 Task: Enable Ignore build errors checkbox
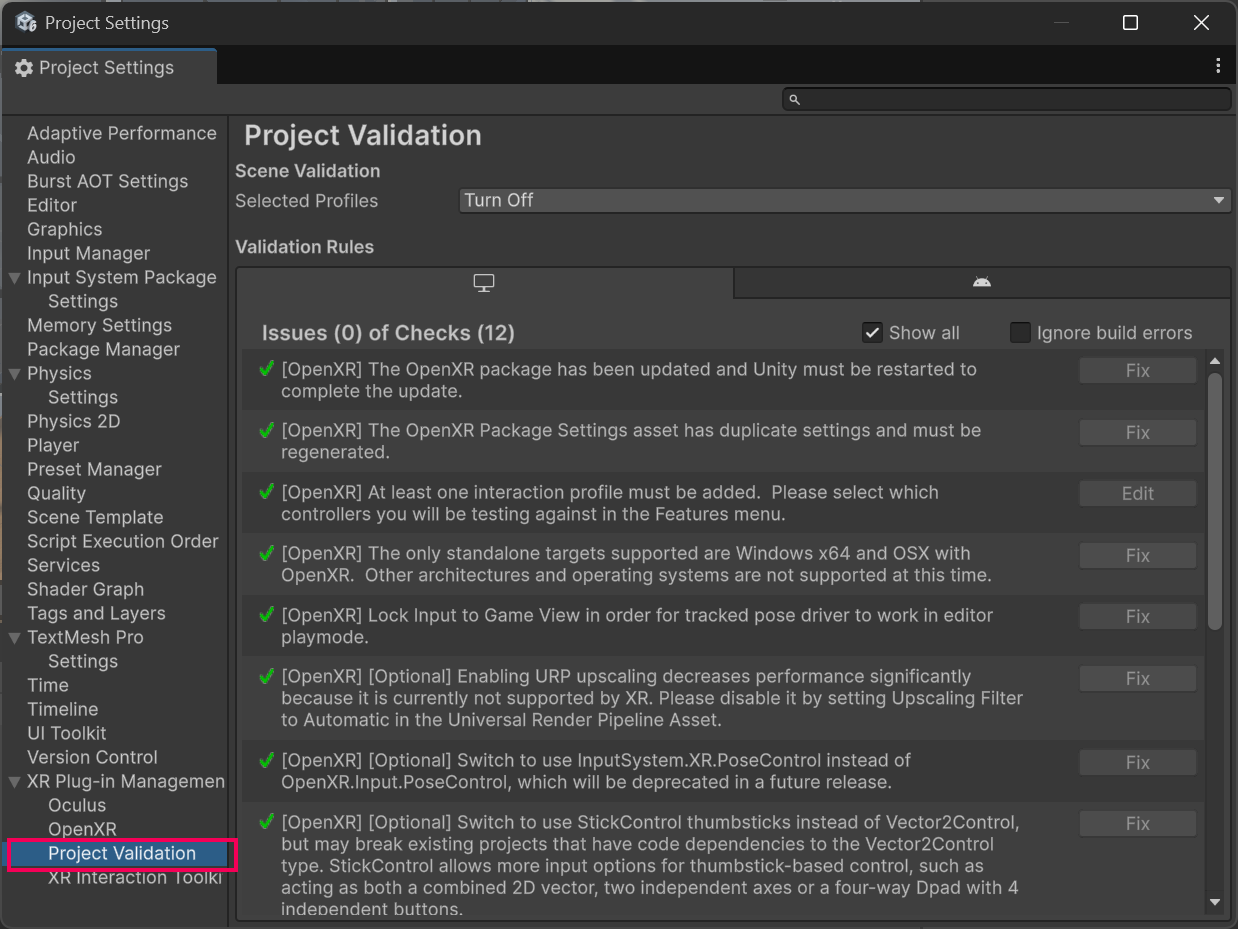(1020, 333)
